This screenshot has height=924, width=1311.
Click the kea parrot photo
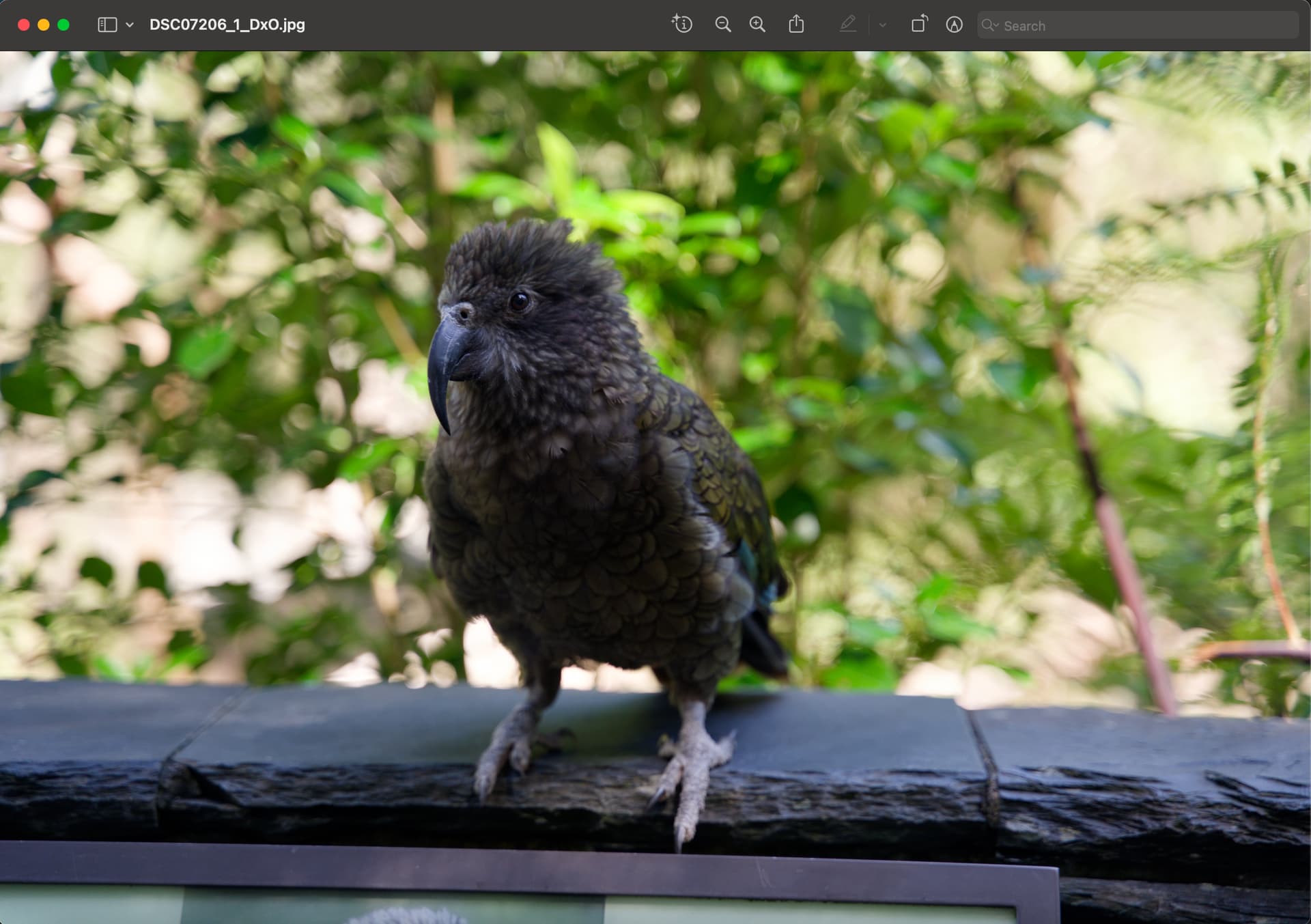click(x=655, y=488)
